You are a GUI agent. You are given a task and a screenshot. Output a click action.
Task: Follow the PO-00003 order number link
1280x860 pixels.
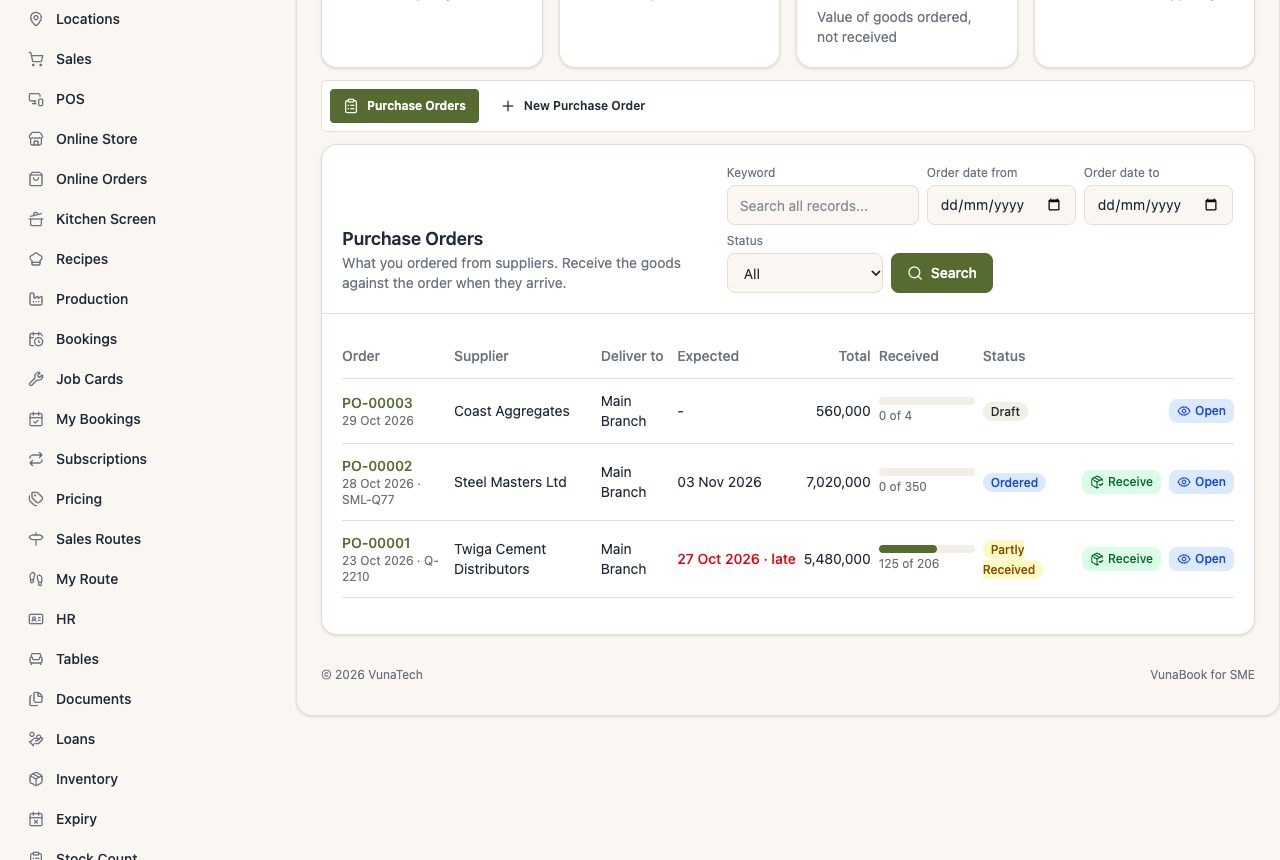pyautogui.click(x=377, y=403)
